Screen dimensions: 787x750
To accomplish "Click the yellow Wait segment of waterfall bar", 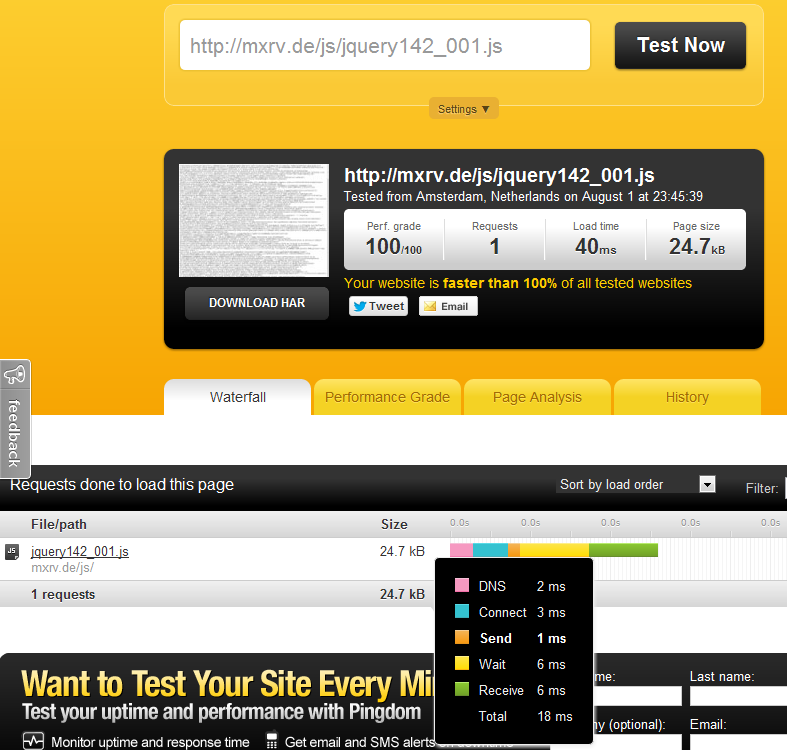I will click(x=555, y=550).
